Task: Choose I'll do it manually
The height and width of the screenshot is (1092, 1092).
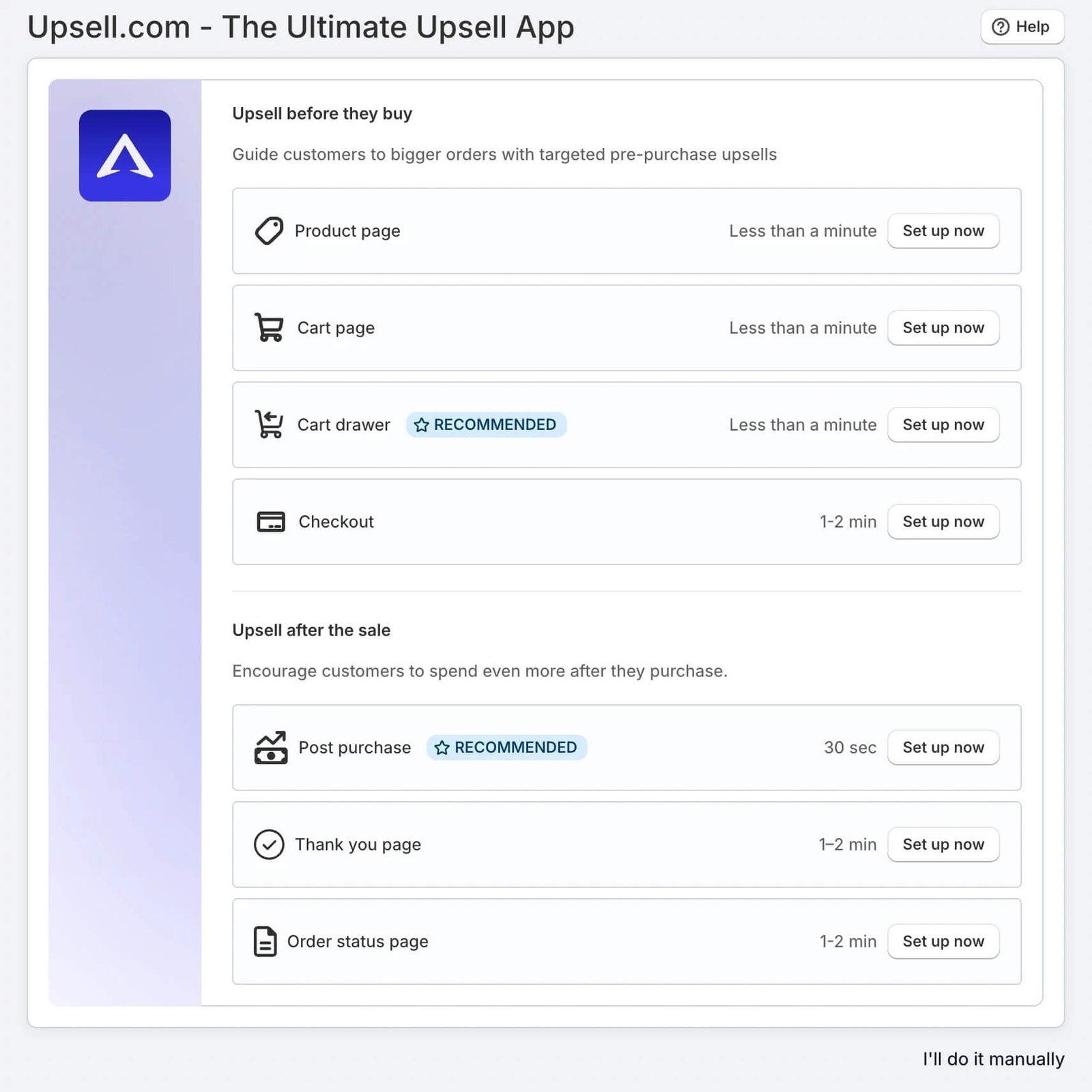Action: click(993, 1059)
